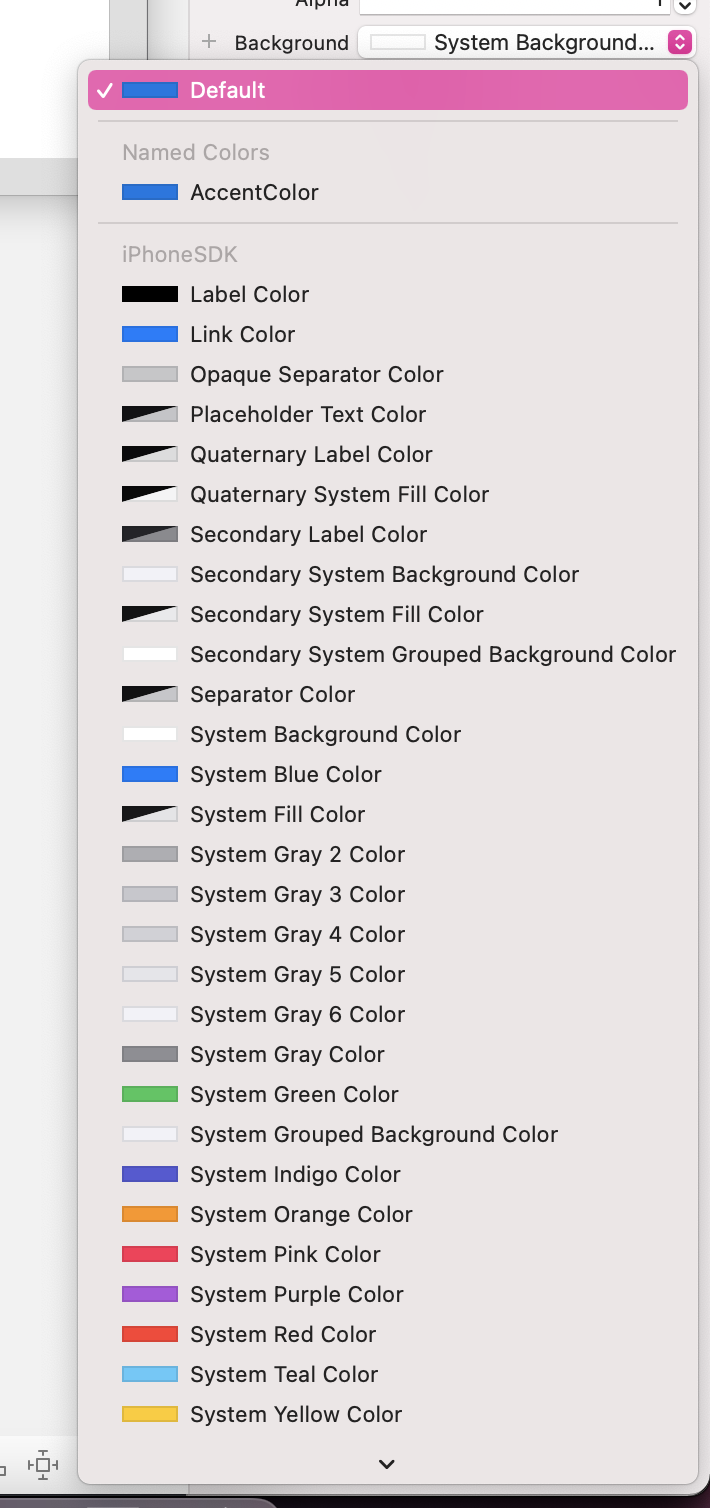Select Secondary System Grouped Background Color

tap(388, 654)
